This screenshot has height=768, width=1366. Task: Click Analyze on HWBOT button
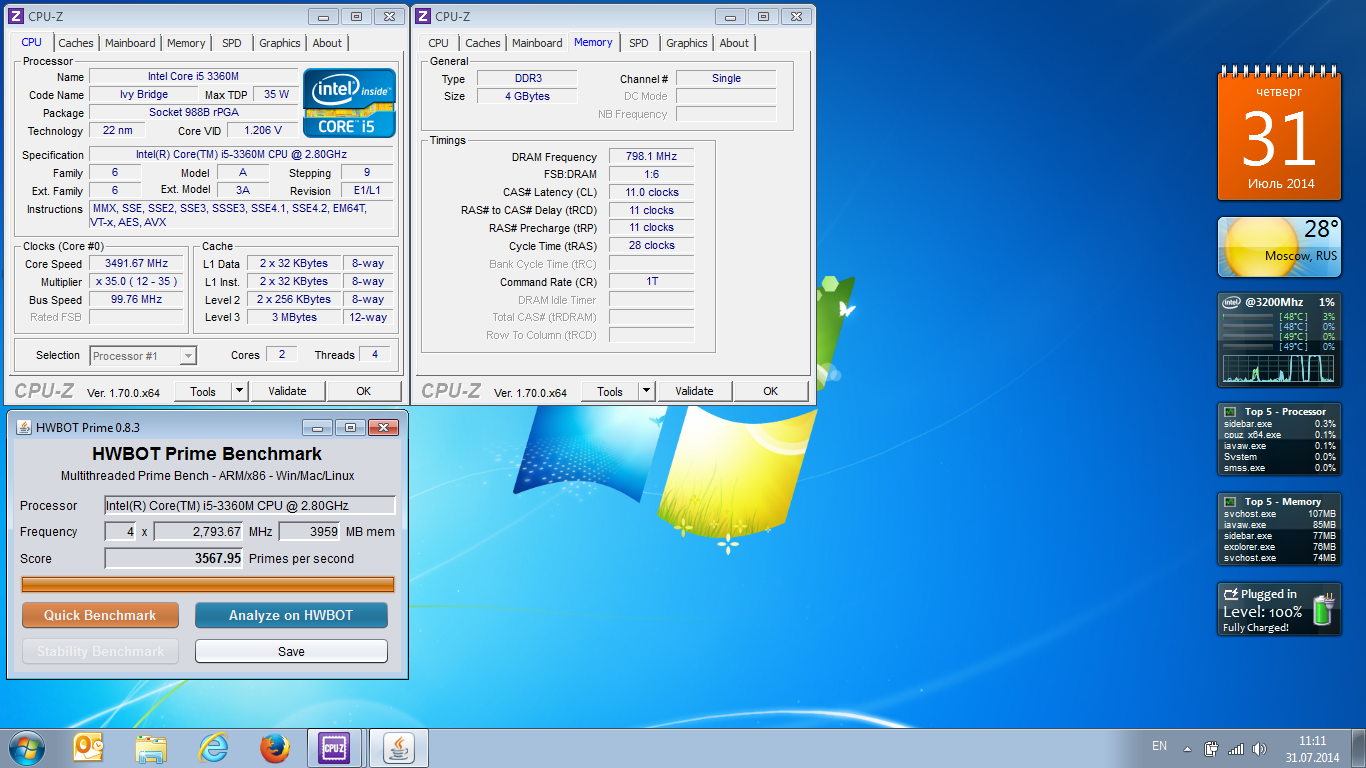(x=291, y=615)
